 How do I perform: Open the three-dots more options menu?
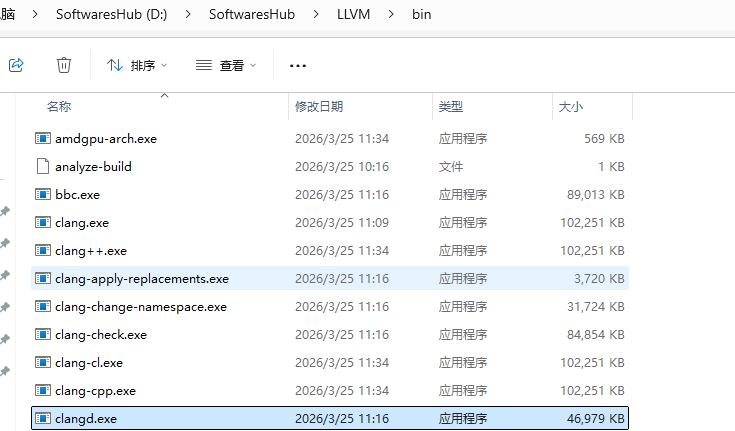(298, 66)
